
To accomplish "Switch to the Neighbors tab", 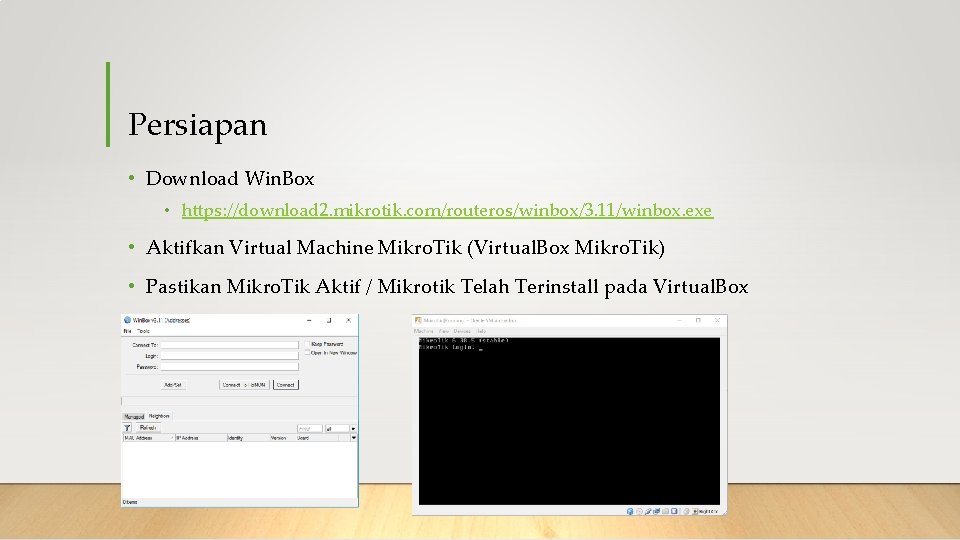I will (x=159, y=416).
